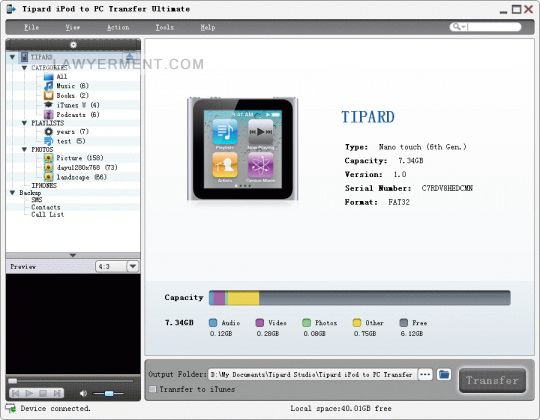Viewport: 540px width, 420px height.
Task: Click the preview seek bar handle
Action: 12,381
